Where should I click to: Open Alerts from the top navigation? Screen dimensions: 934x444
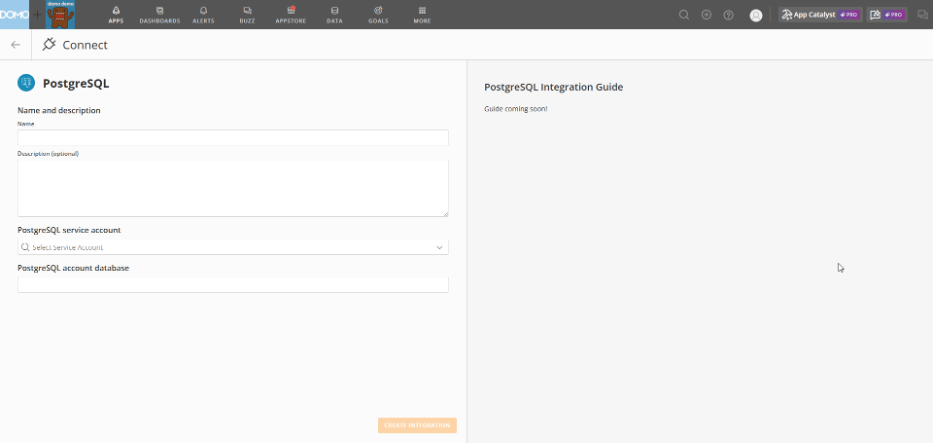[203, 15]
